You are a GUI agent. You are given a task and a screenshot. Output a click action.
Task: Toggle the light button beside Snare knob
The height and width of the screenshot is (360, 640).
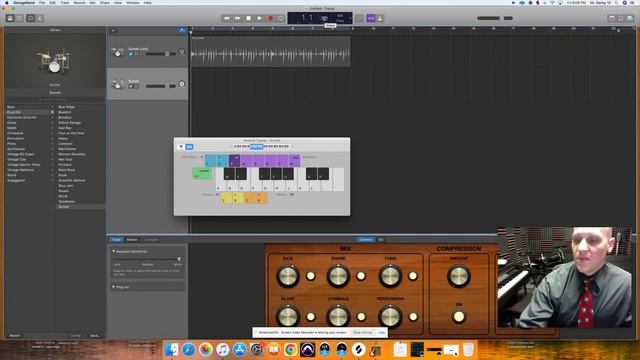click(x=361, y=276)
